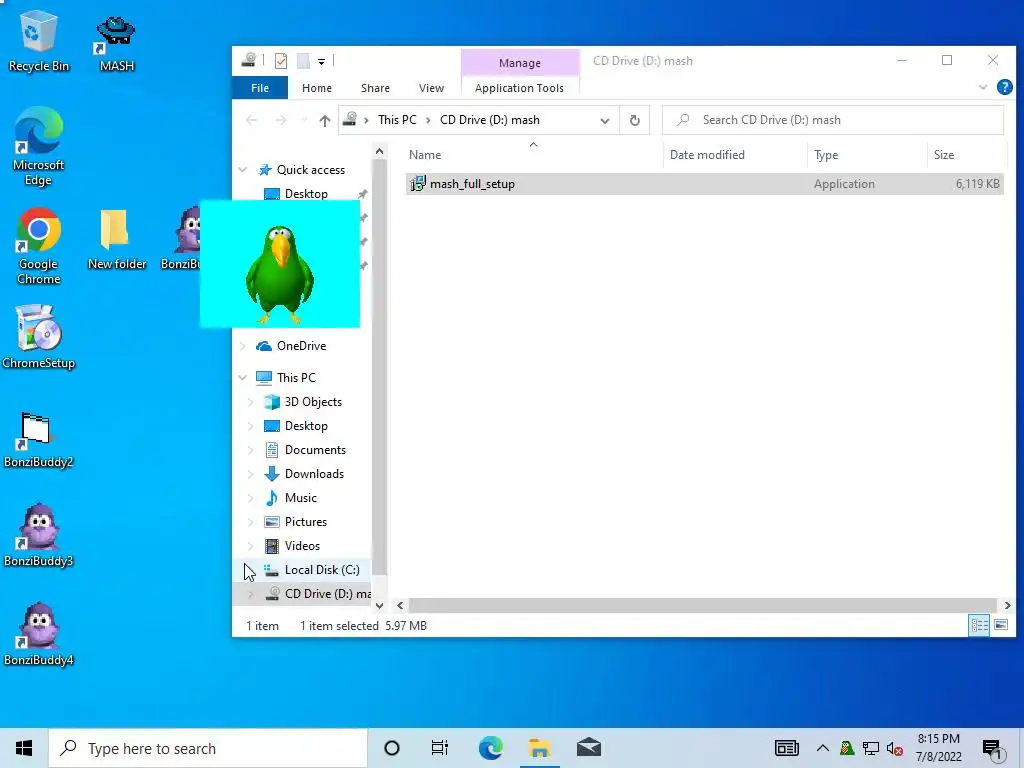
Task: Collapse the Quick access tree node
Action: pos(243,170)
